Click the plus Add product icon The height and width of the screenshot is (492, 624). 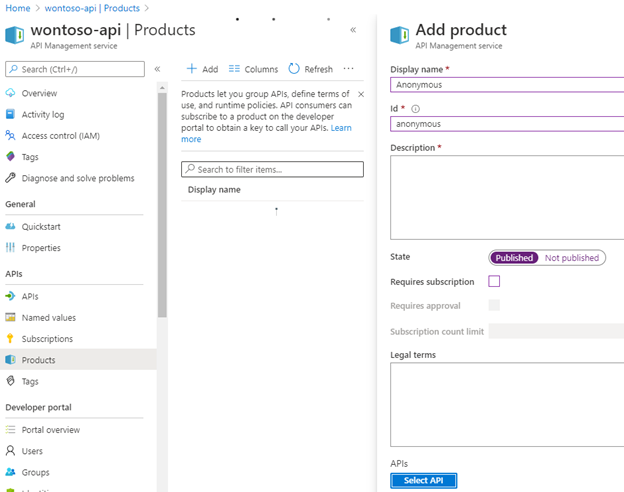tap(191, 69)
